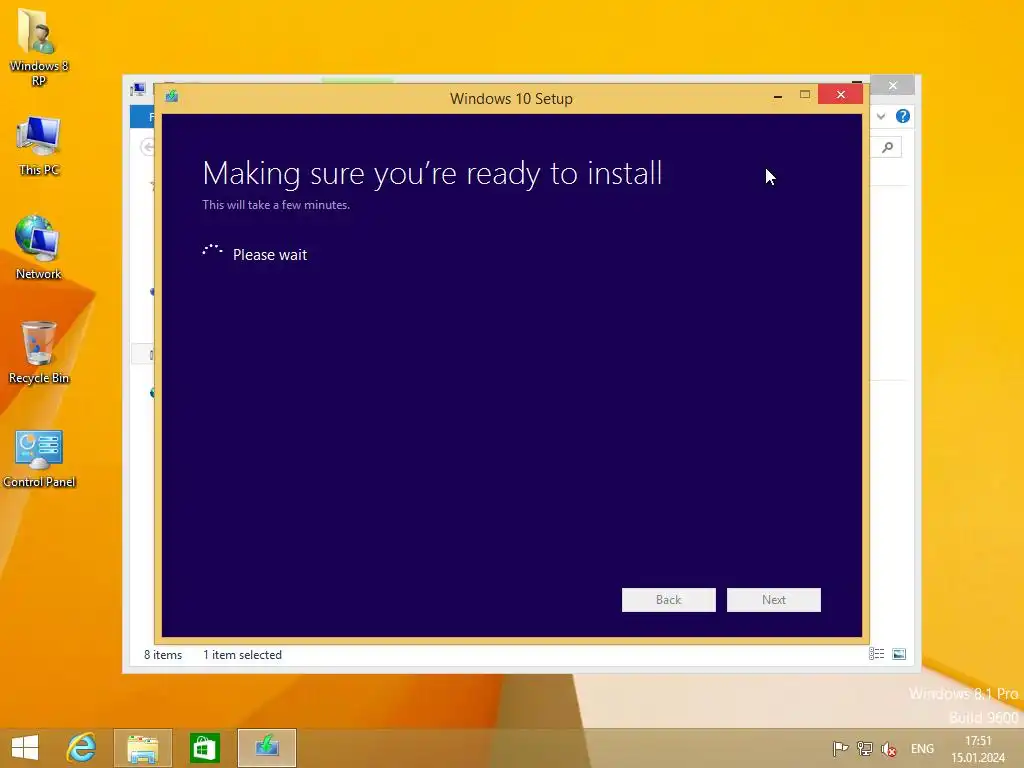Select the Recycle Bin desktop icon
Viewport: 1024px width, 768px height.
39,353
